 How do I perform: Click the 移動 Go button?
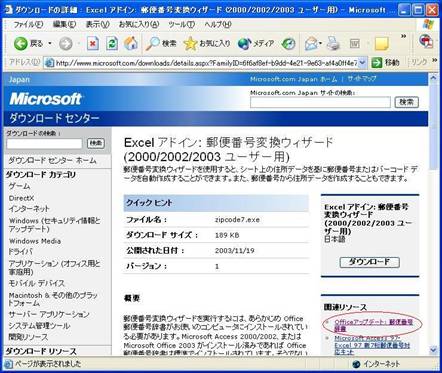(x=386, y=63)
